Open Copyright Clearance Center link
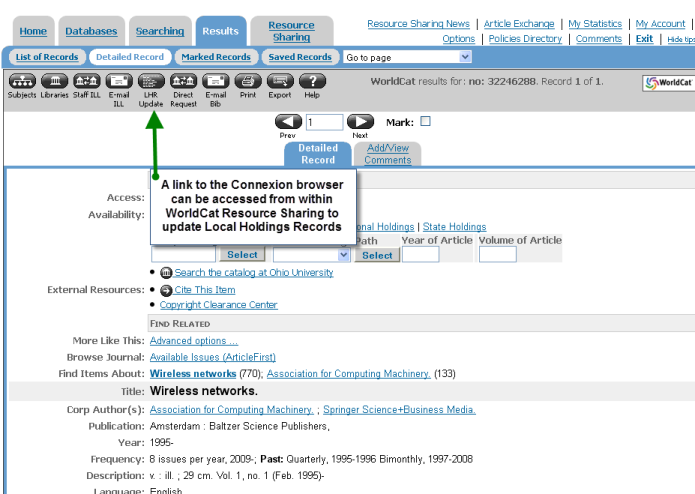The image size is (695, 494). (x=219, y=305)
